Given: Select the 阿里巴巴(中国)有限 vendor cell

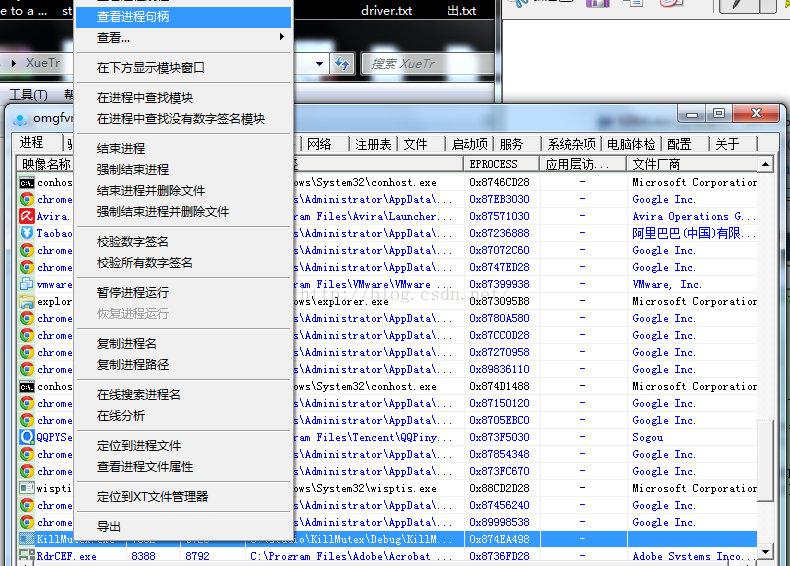Looking at the screenshot, I should (692, 233).
